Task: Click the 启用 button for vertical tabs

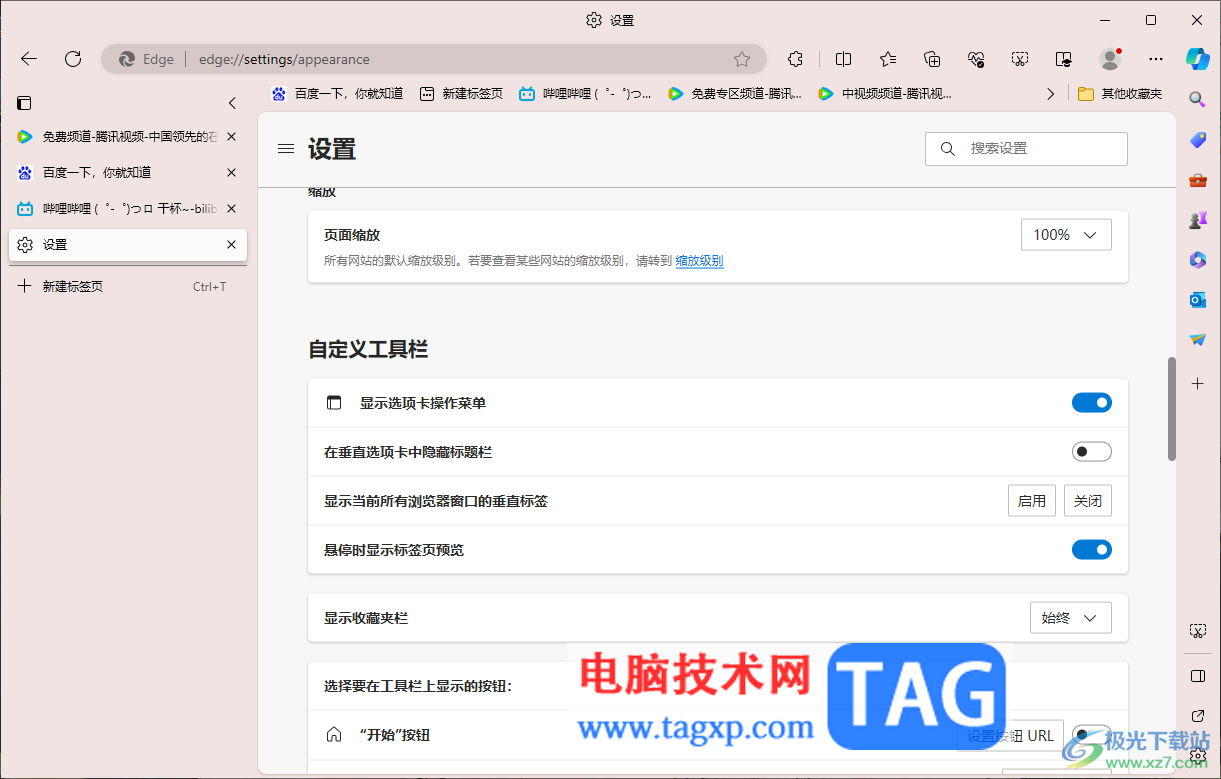Action: [1032, 501]
